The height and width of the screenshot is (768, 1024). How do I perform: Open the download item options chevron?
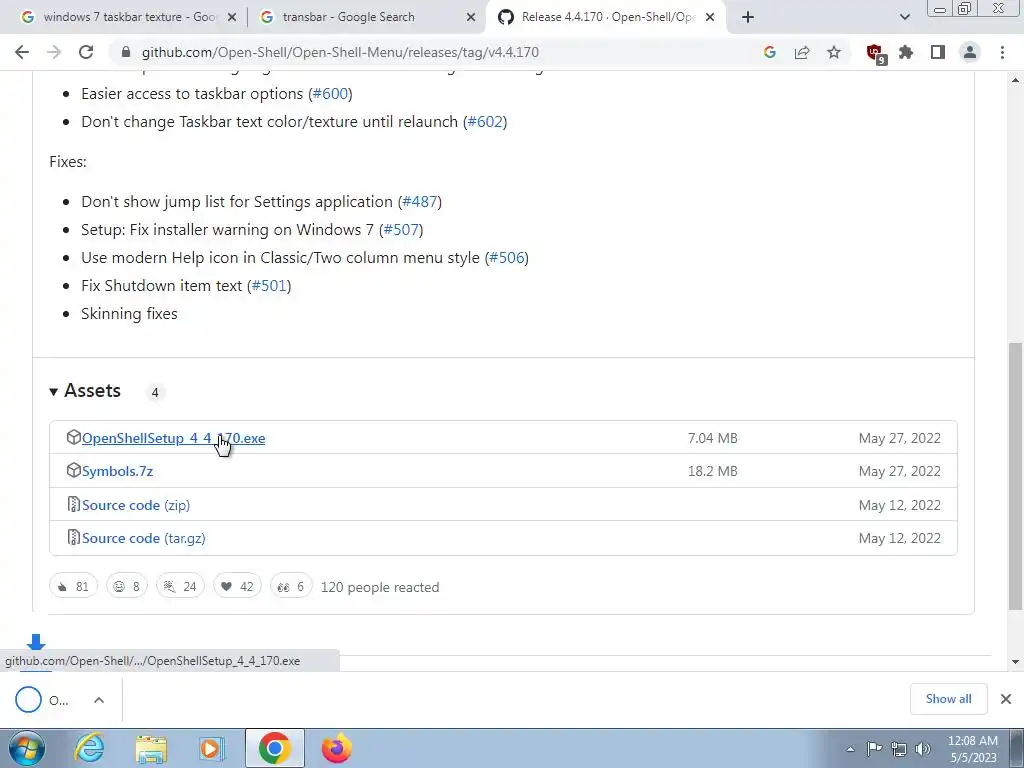point(99,700)
